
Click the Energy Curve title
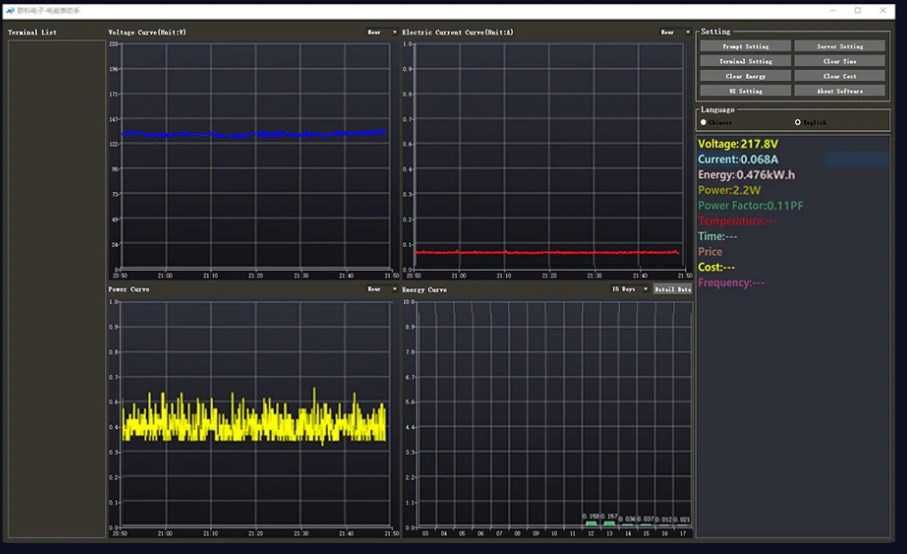(x=424, y=289)
